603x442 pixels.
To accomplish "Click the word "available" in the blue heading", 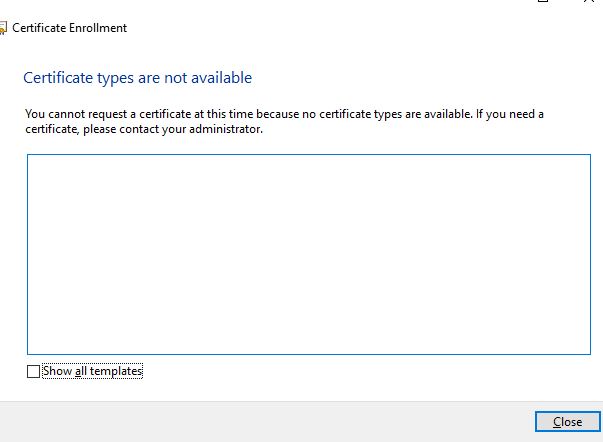I will (220, 78).
